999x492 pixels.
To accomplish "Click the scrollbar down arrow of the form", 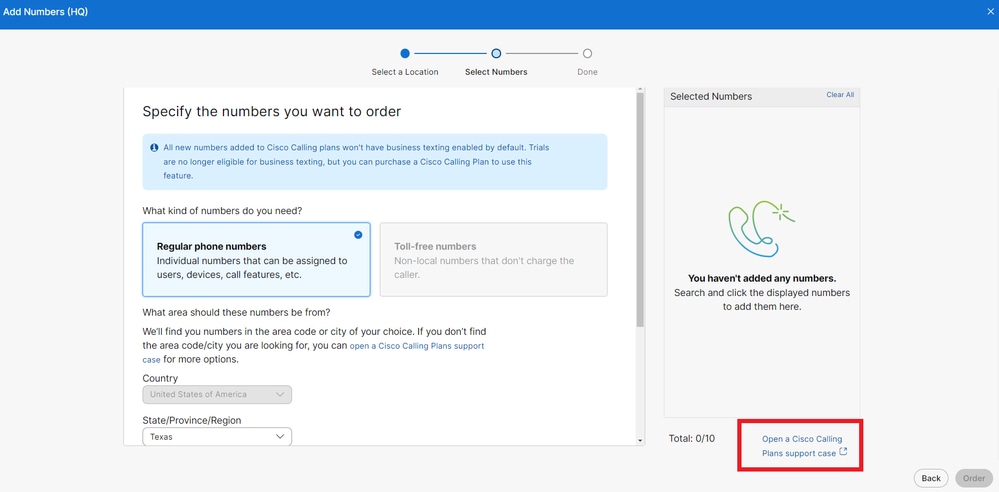I will click(x=640, y=440).
